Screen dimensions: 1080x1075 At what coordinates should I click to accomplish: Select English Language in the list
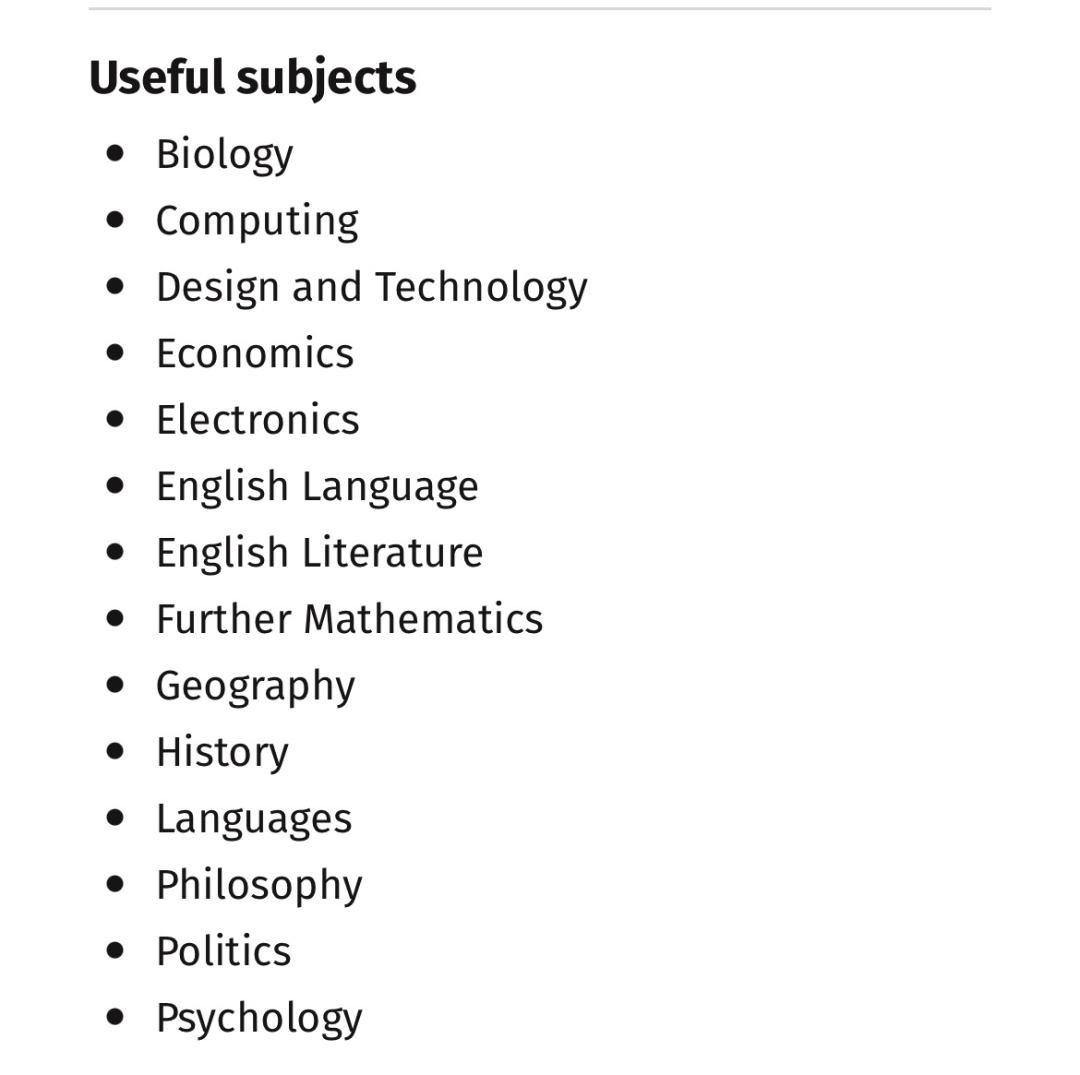coord(317,488)
